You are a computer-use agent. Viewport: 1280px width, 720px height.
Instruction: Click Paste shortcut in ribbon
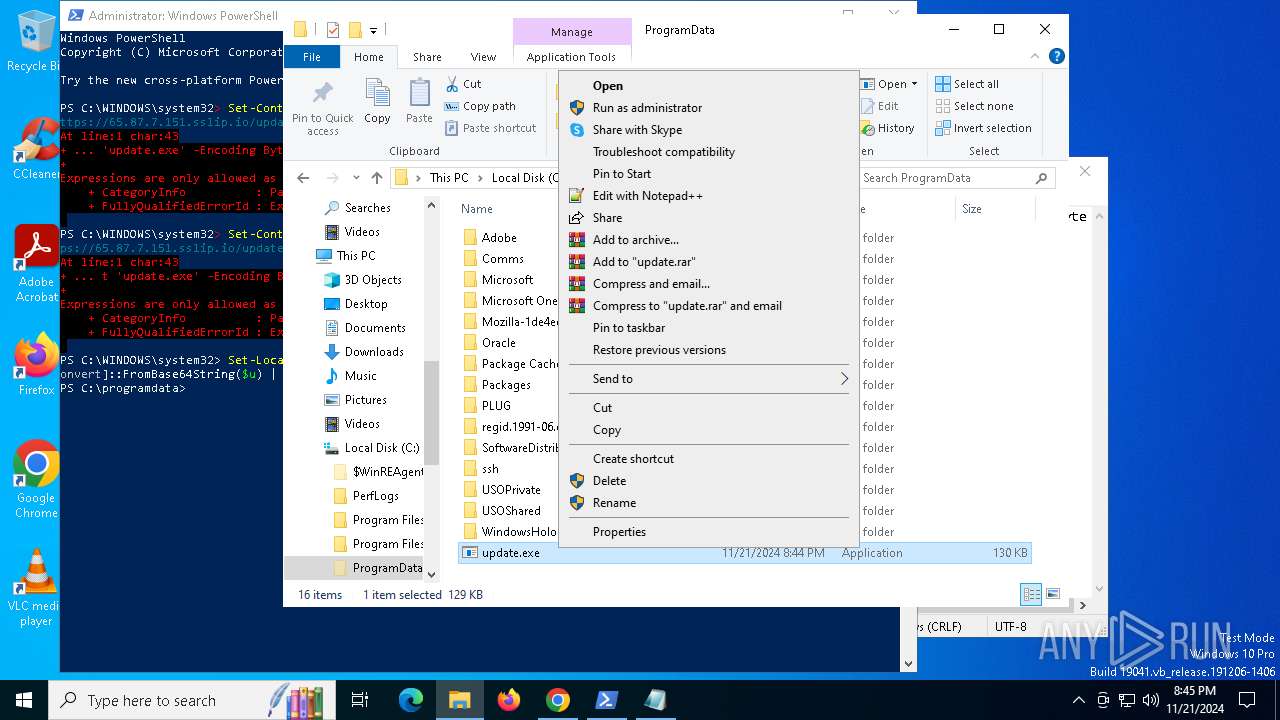490,128
